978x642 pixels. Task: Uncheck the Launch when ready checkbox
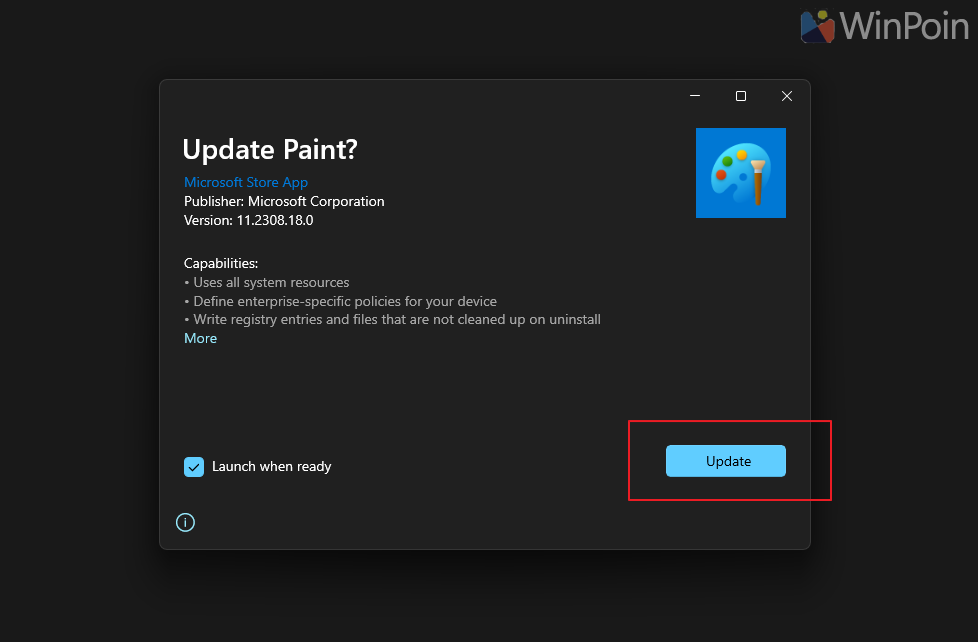click(194, 467)
